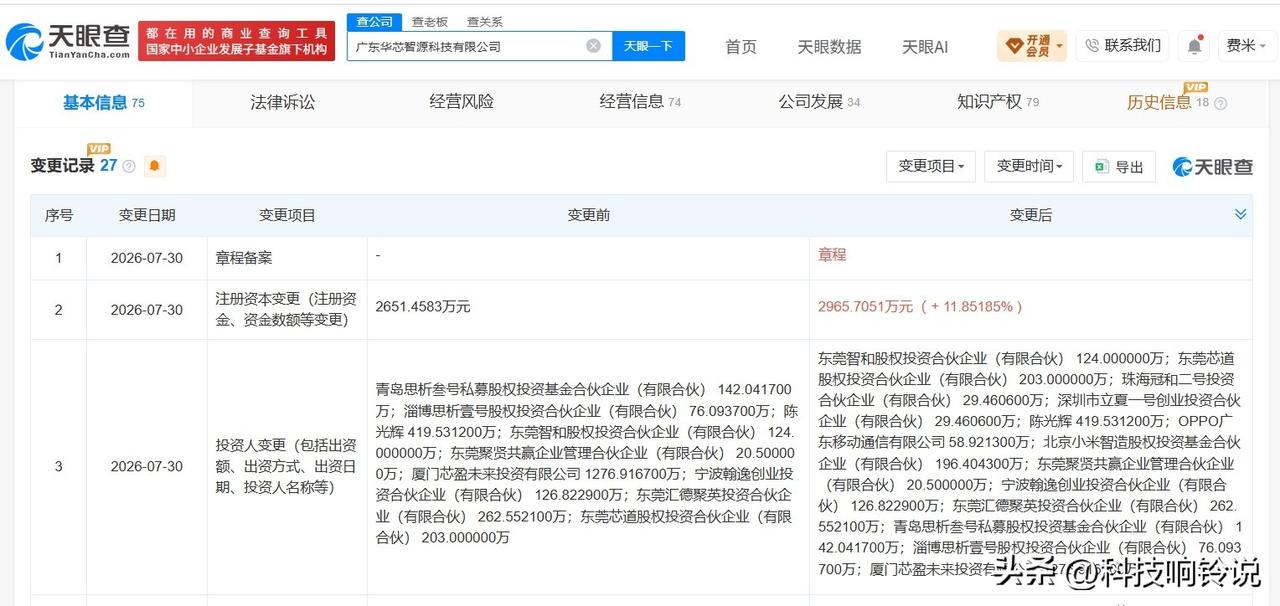Open the 天眼AI nav link
Viewport: 1280px width, 606px height.
tap(925, 46)
